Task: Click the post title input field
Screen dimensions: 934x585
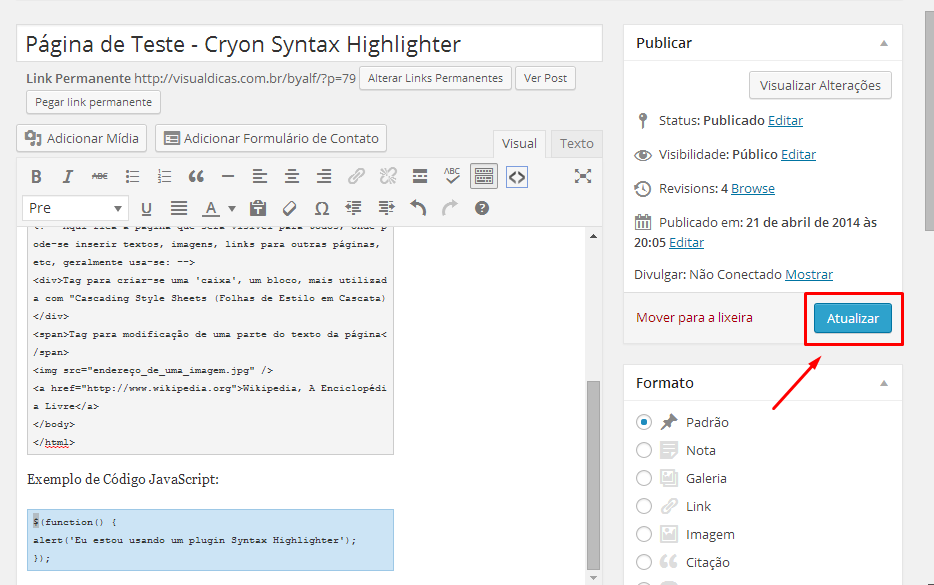Action: [x=309, y=43]
